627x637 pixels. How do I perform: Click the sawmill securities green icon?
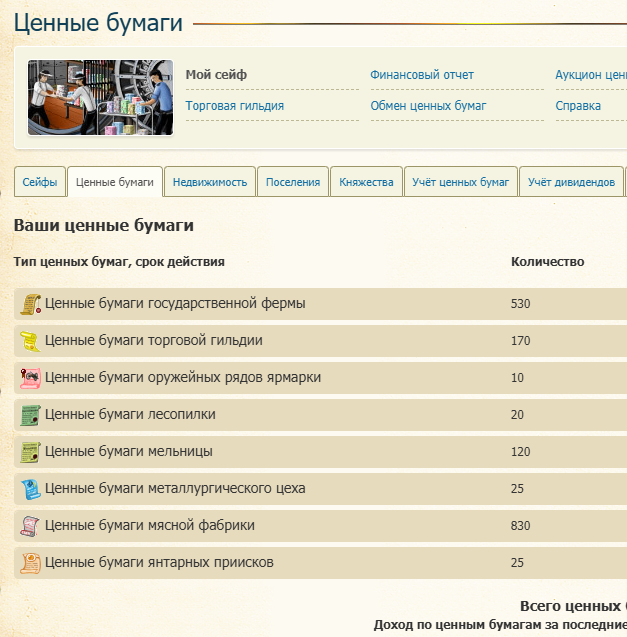[30, 415]
